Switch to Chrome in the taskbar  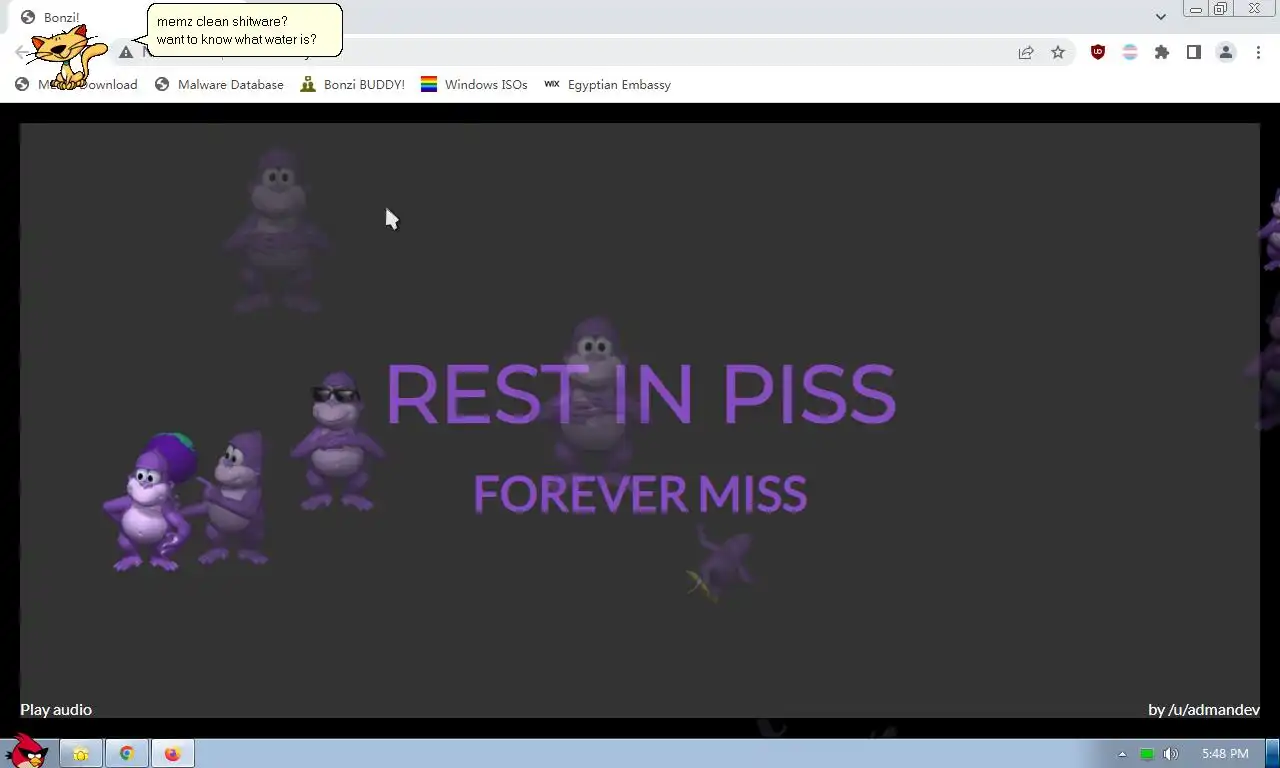click(x=127, y=754)
